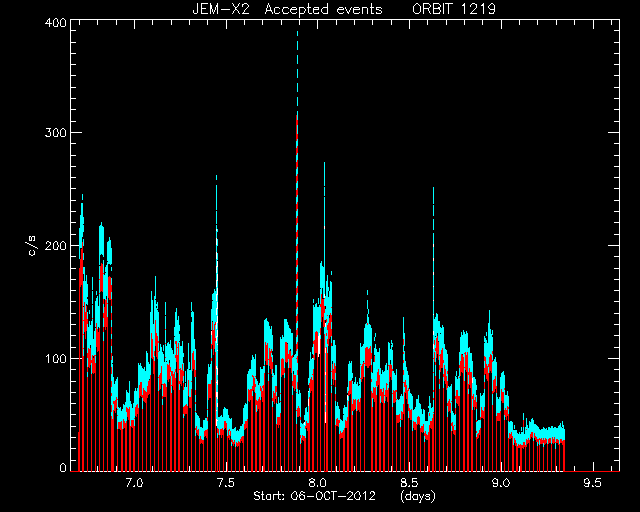Click the x-axis tick label 9.5

(x=592, y=483)
